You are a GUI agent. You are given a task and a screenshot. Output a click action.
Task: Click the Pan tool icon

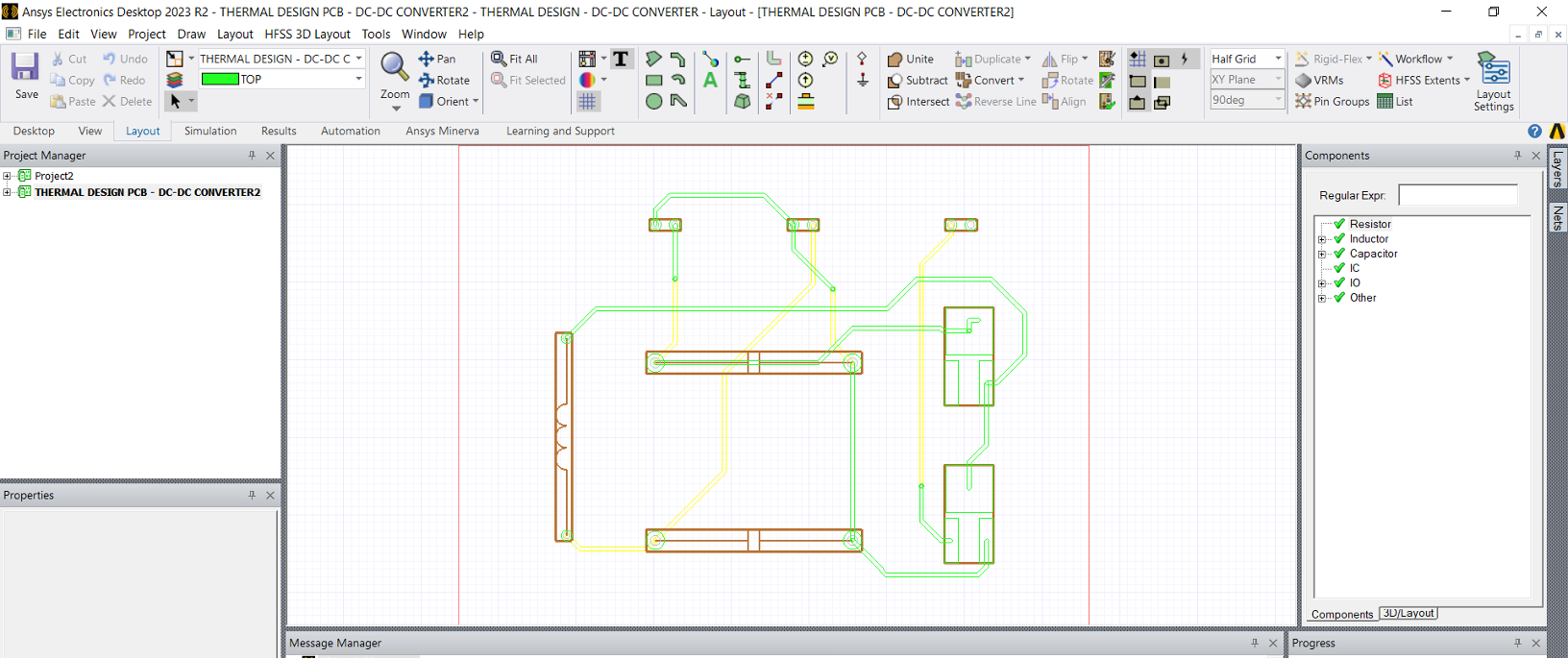pos(427,59)
